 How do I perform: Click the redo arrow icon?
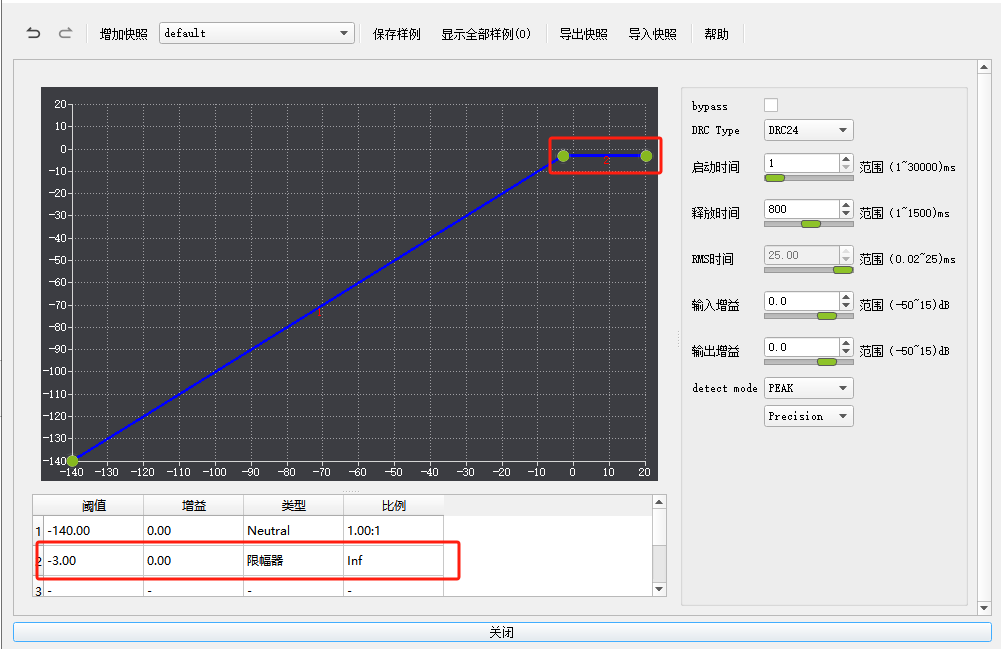65,33
